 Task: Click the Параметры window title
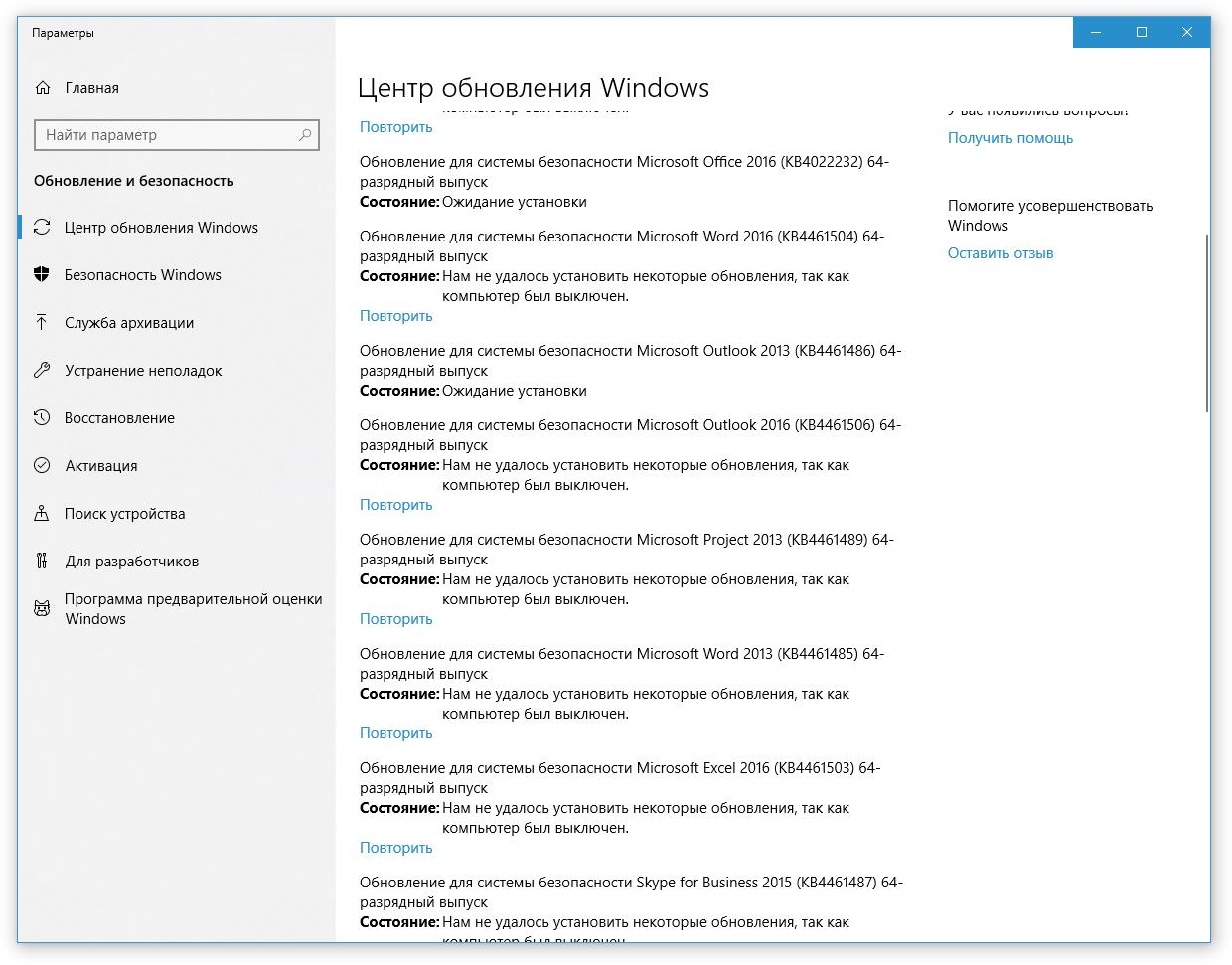(x=63, y=33)
